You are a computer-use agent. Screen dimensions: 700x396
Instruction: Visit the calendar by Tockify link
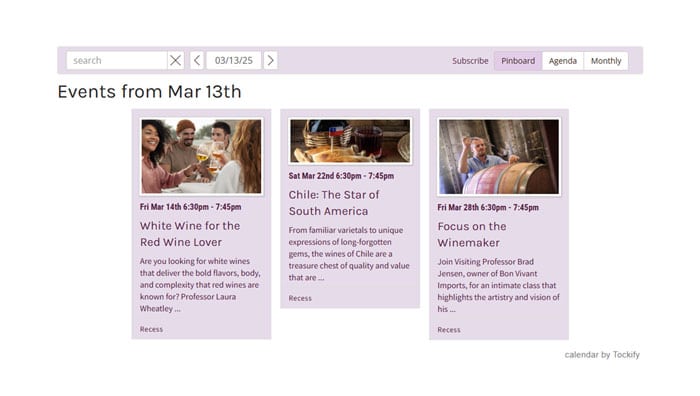pyautogui.click(x=602, y=354)
